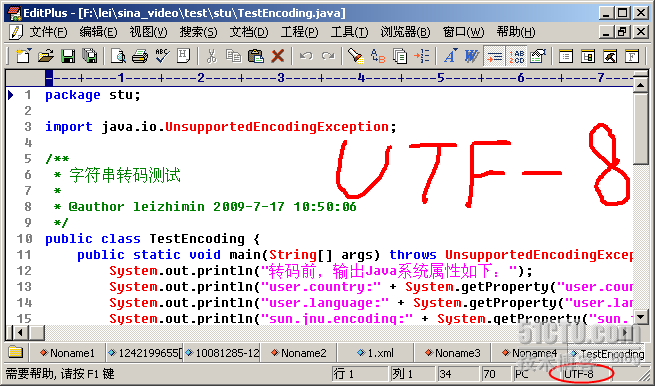Click the Find in Files icon

pyautogui.click(x=400, y=56)
